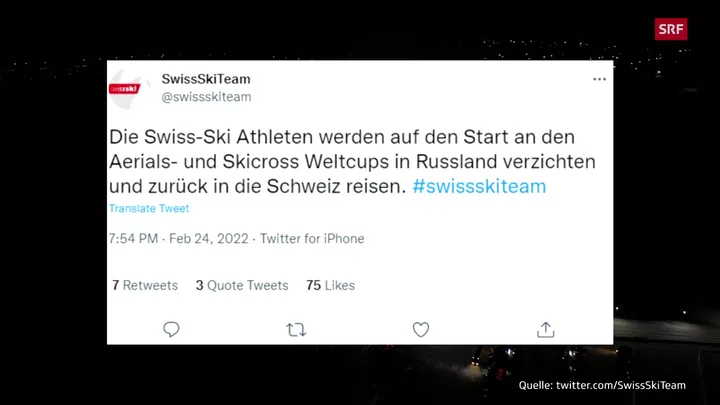Click the SwissSkiTeam display name

206,79
